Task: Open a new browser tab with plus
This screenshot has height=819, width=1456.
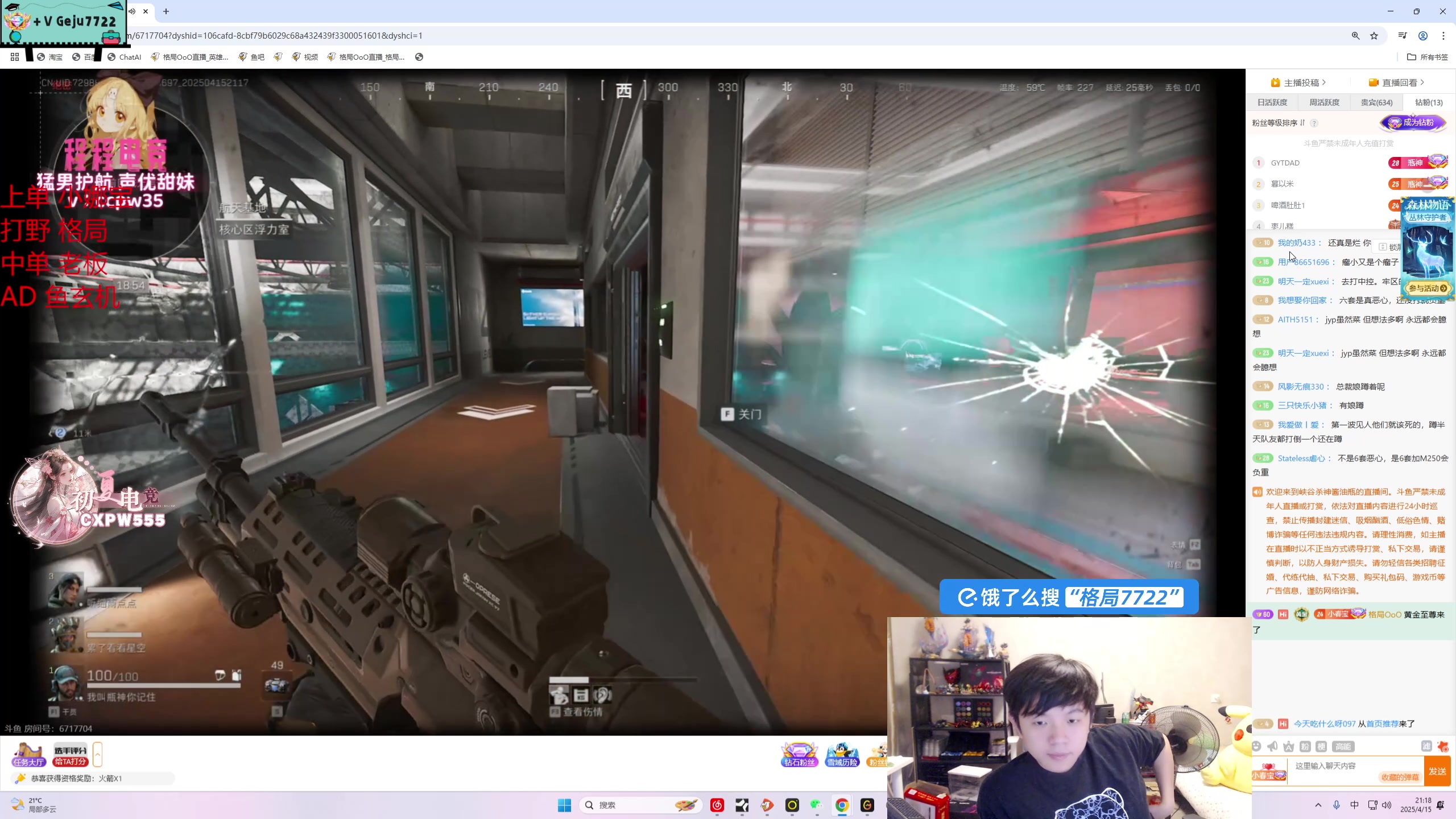Action: [x=166, y=11]
